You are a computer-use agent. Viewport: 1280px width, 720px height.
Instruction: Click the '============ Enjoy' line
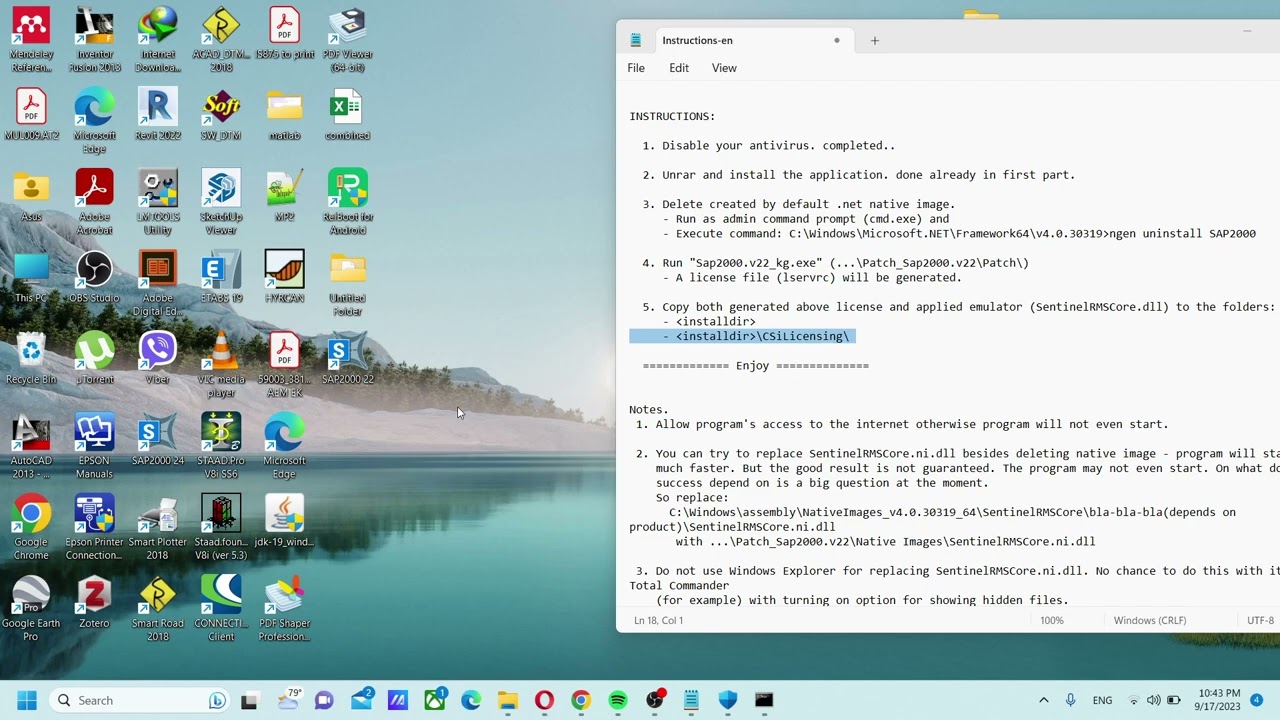pyautogui.click(x=755, y=366)
